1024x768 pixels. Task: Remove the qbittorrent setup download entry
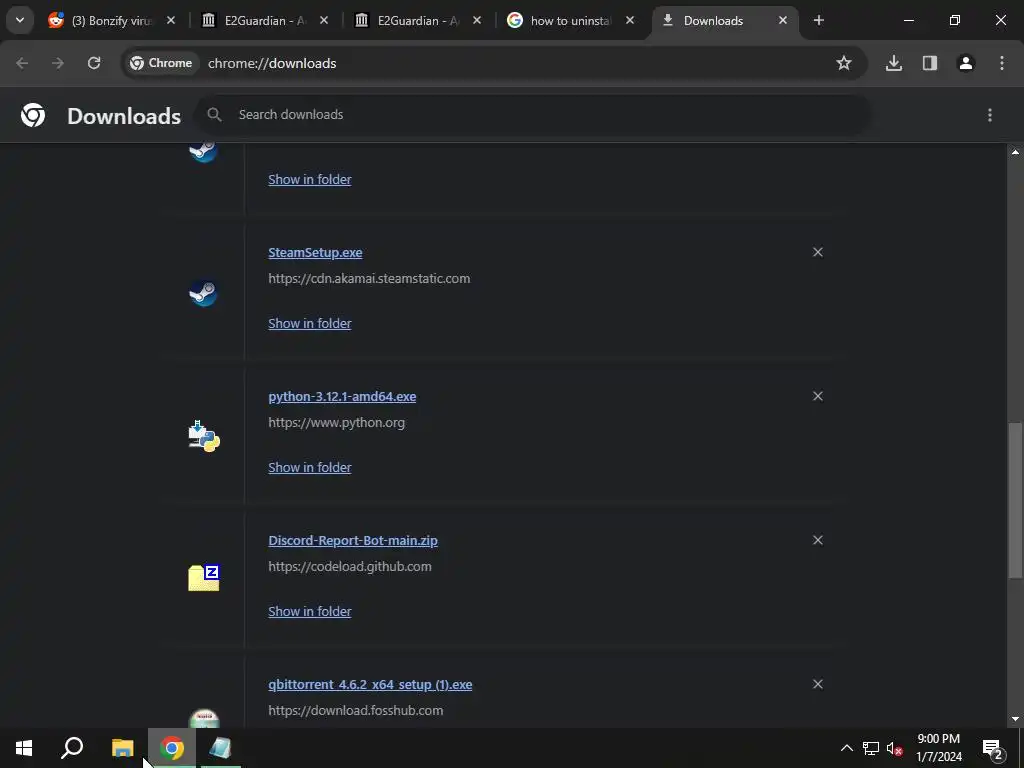[818, 684]
